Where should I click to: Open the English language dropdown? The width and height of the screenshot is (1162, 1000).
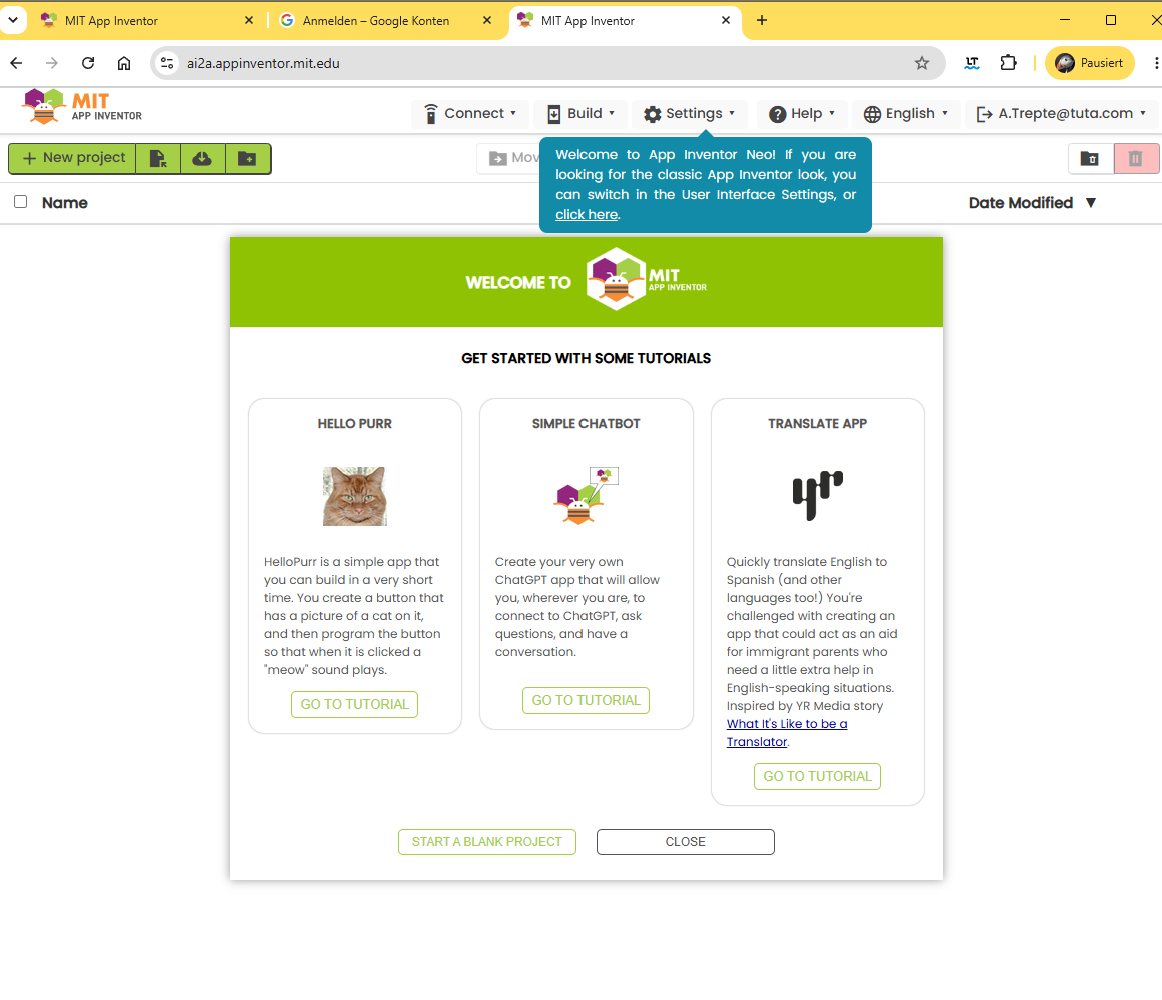pos(906,113)
